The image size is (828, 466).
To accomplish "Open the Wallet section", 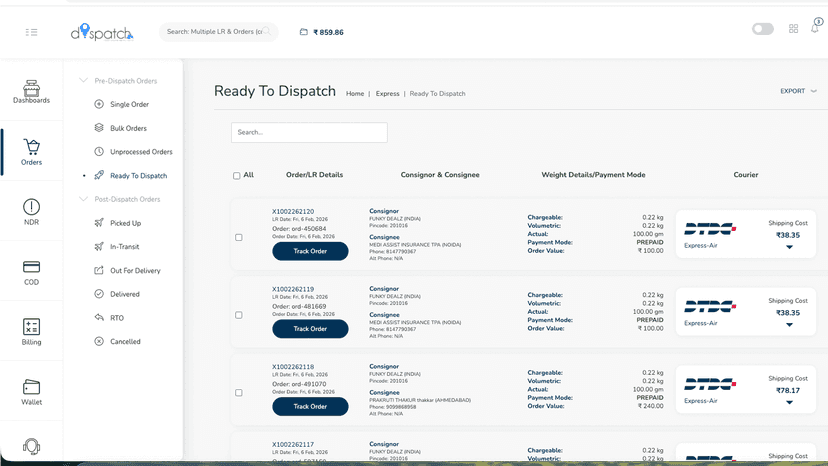I will point(31,393).
